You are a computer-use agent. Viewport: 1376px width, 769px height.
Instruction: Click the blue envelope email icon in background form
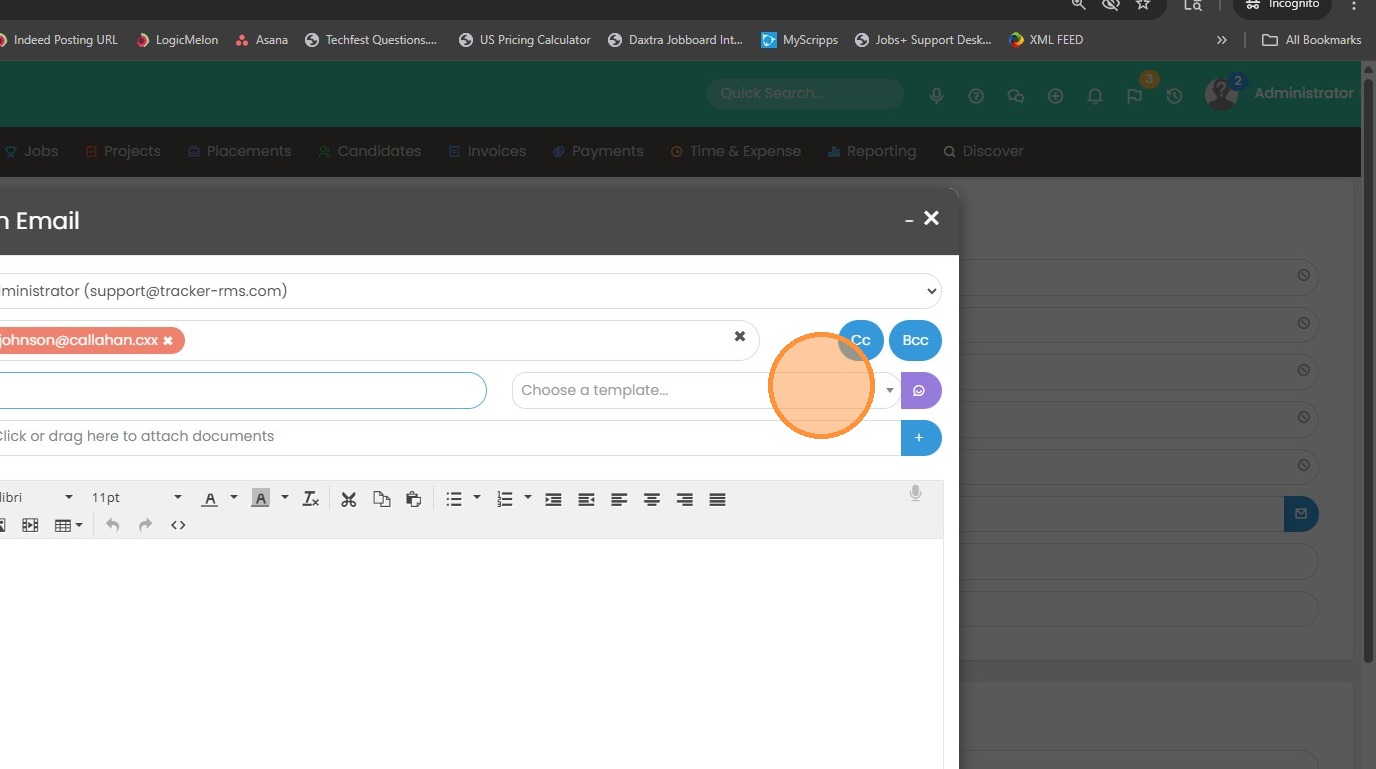click(1301, 514)
